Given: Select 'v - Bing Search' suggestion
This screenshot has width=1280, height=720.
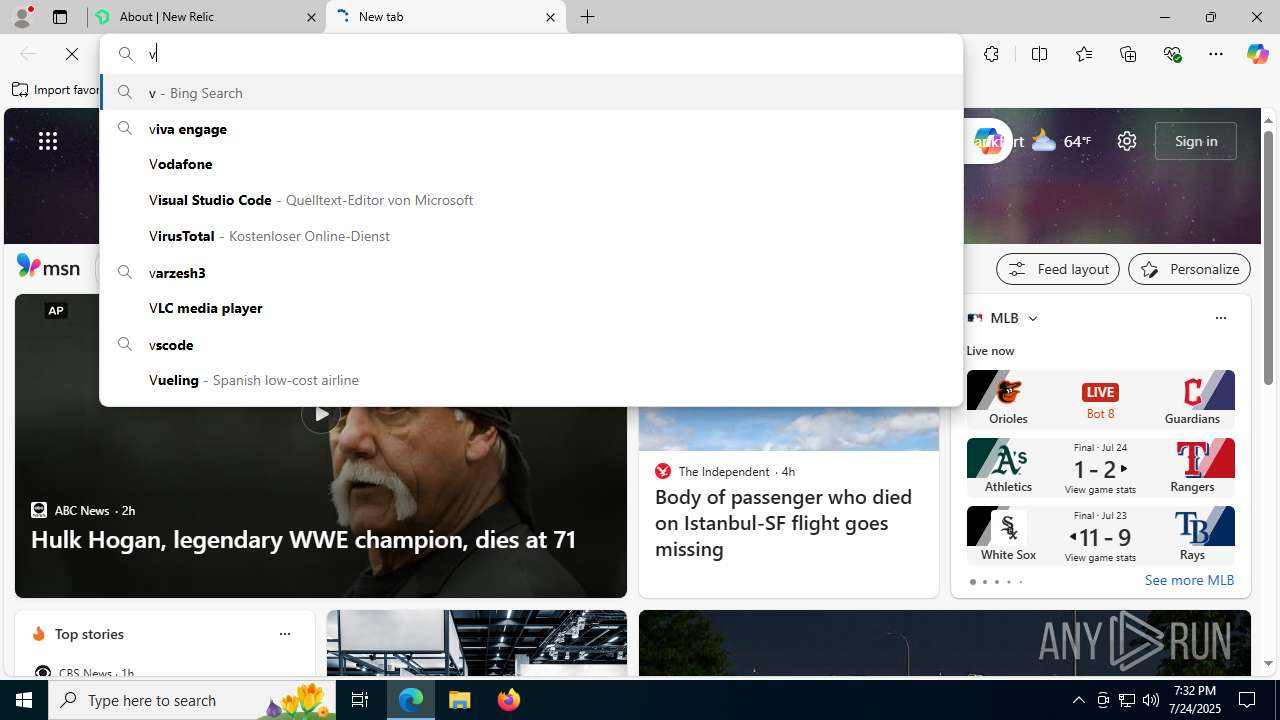Looking at the screenshot, I should click(531, 92).
